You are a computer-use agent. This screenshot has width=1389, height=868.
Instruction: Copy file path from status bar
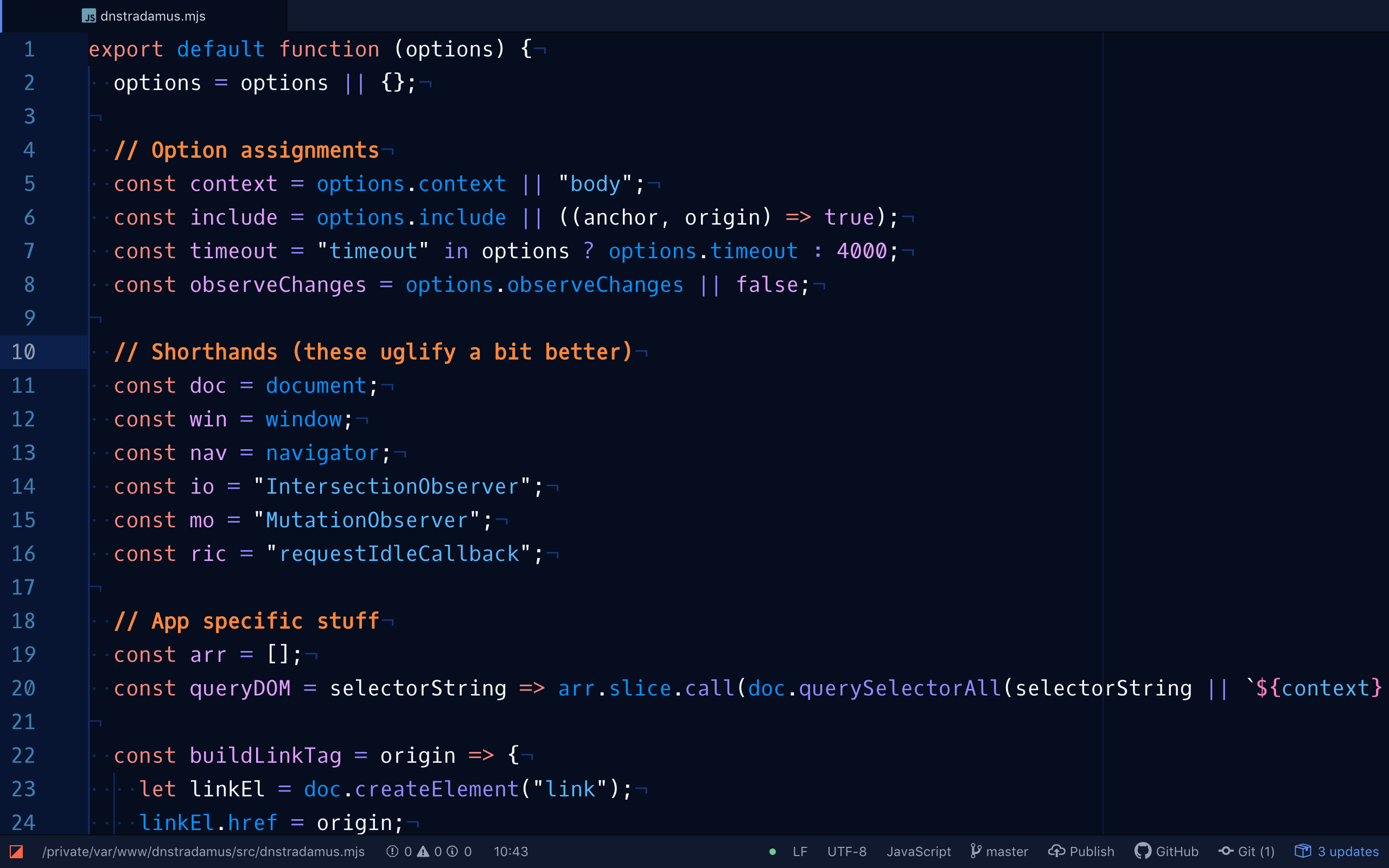click(x=203, y=851)
